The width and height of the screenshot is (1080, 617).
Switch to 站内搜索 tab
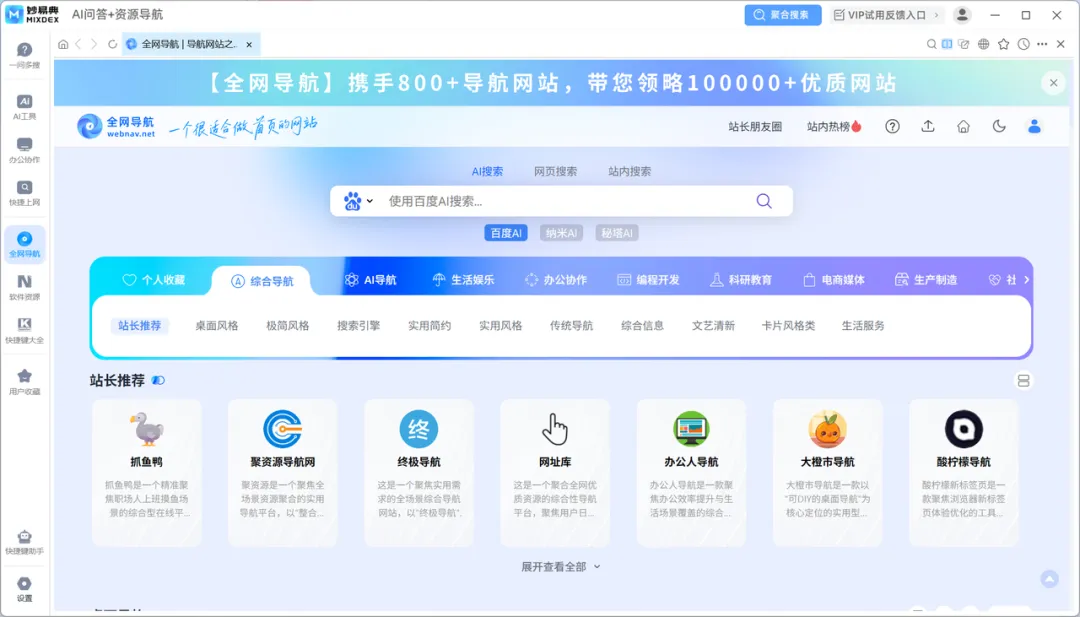click(630, 171)
